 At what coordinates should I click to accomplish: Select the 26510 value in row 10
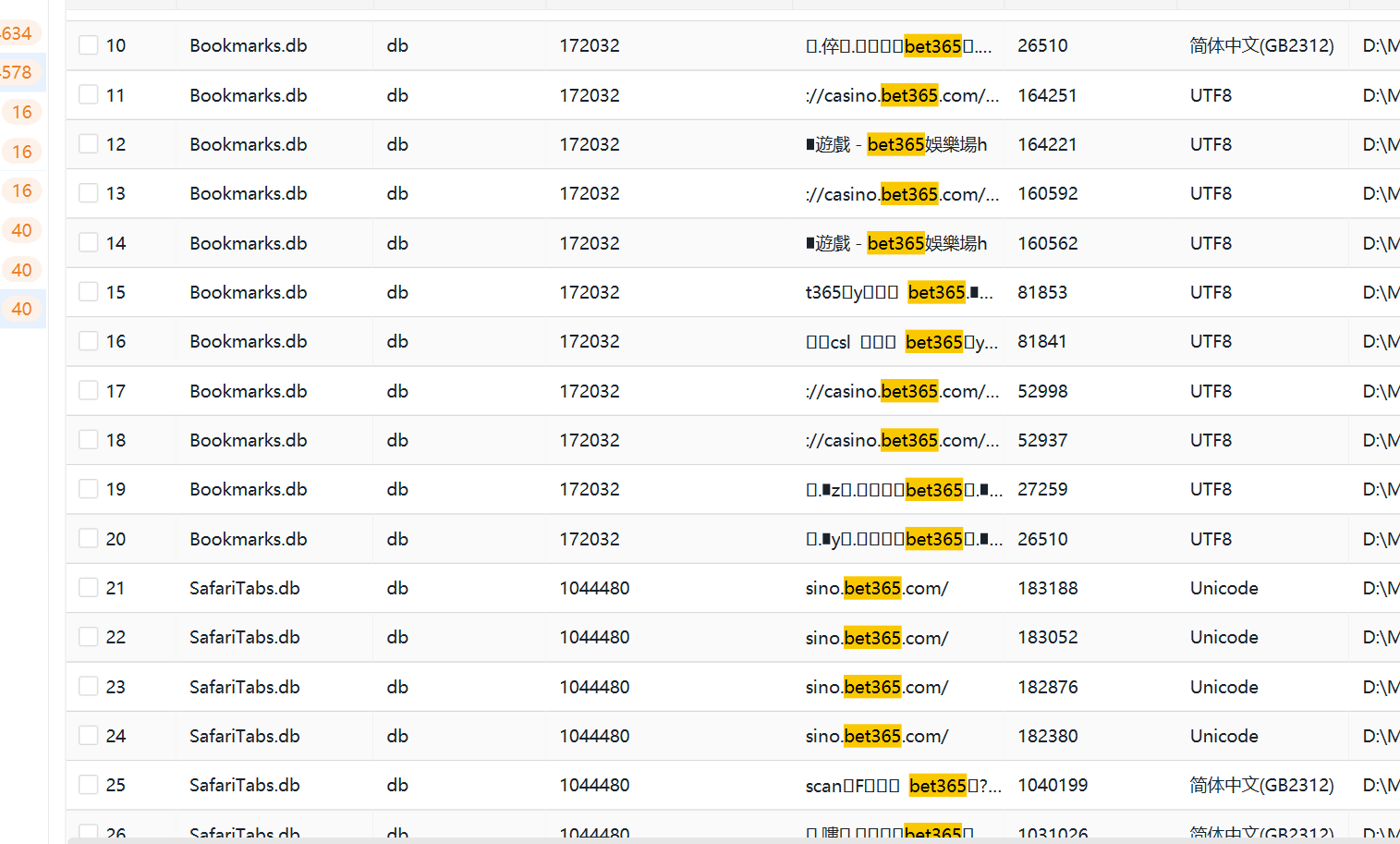coord(1042,45)
